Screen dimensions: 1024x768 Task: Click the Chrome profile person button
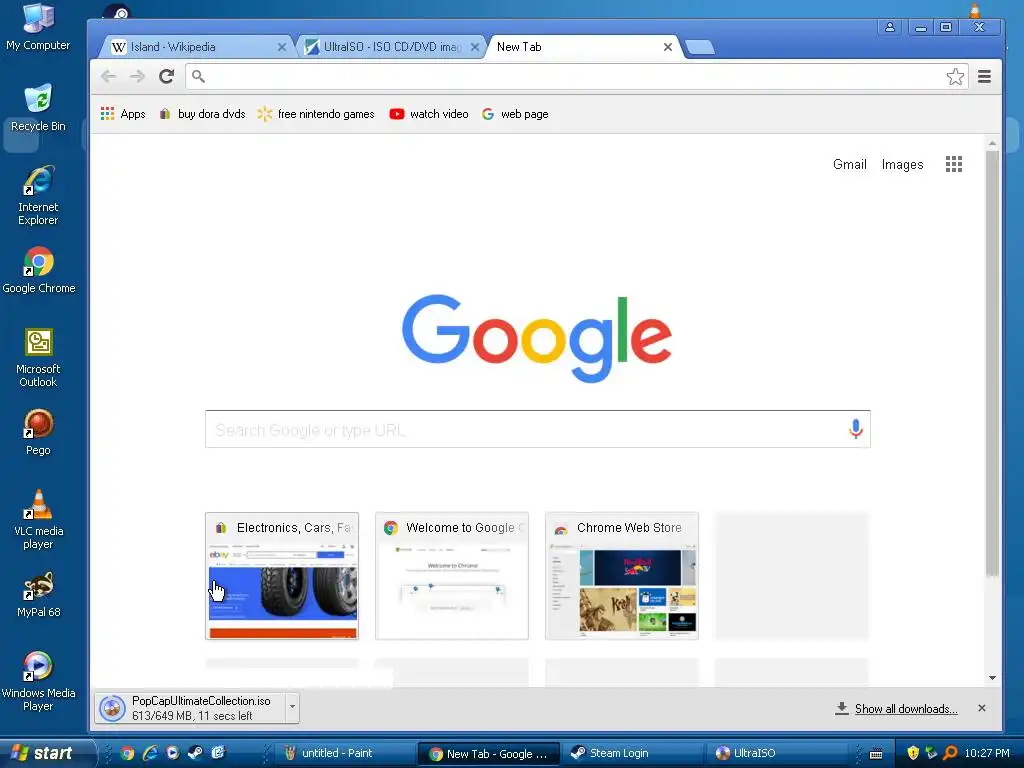pos(889,27)
